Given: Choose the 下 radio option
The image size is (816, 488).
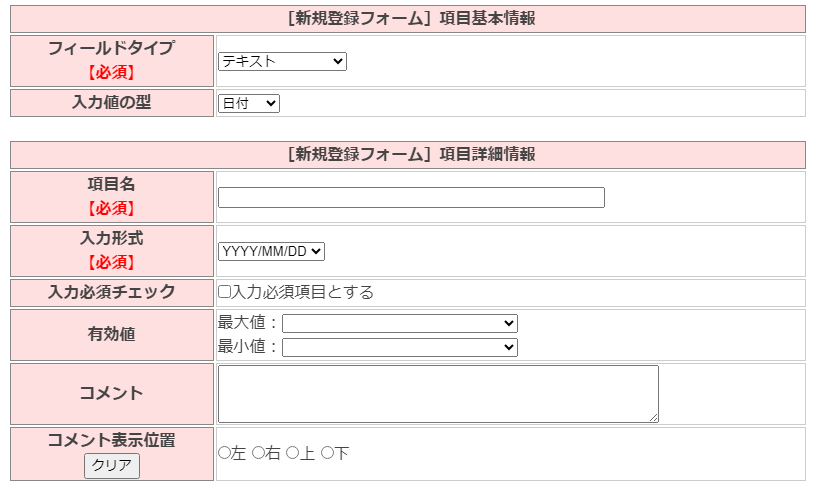Looking at the screenshot, I should 327,453.
